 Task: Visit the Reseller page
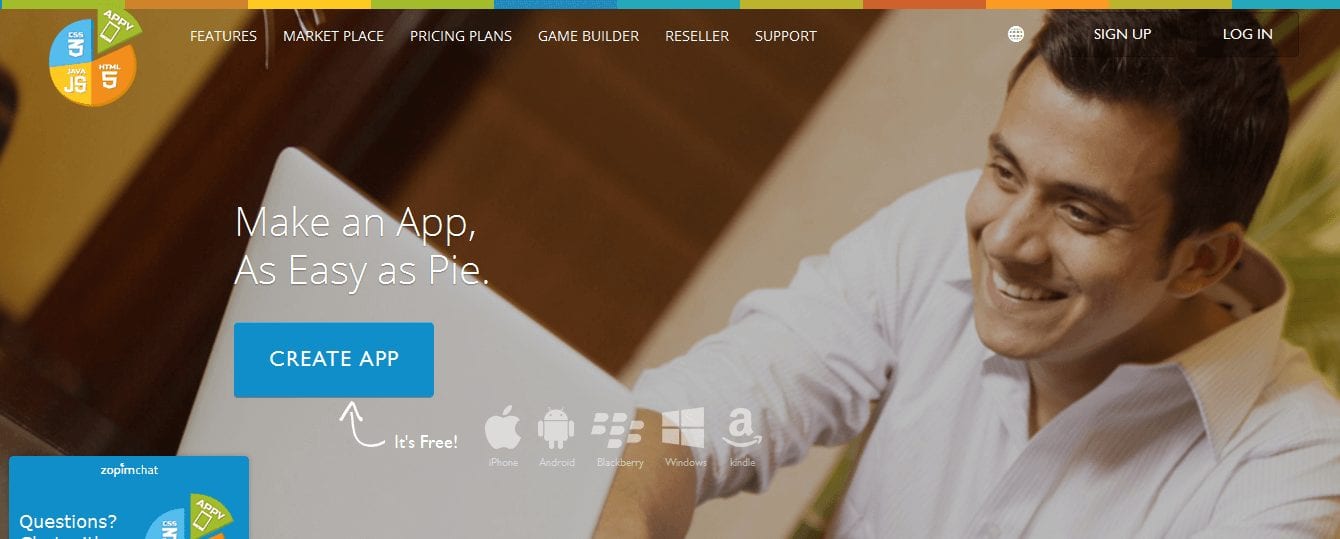pyautogui.click(x=697, y=36)
